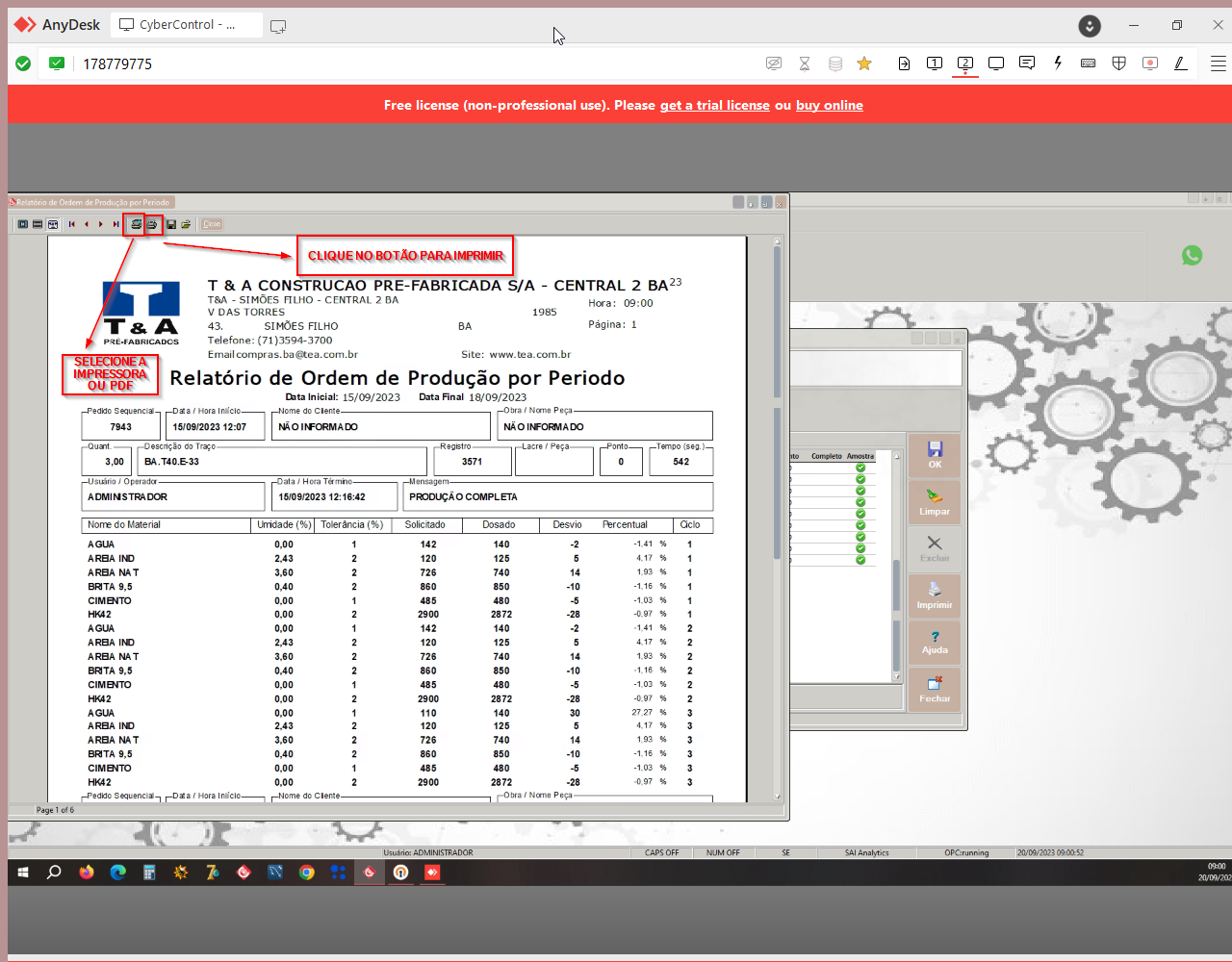Click the printer setup icon in report toolbar
The height and width of the screenshot is (962, 1232).
pyautogui.click(x=136, y=224)
